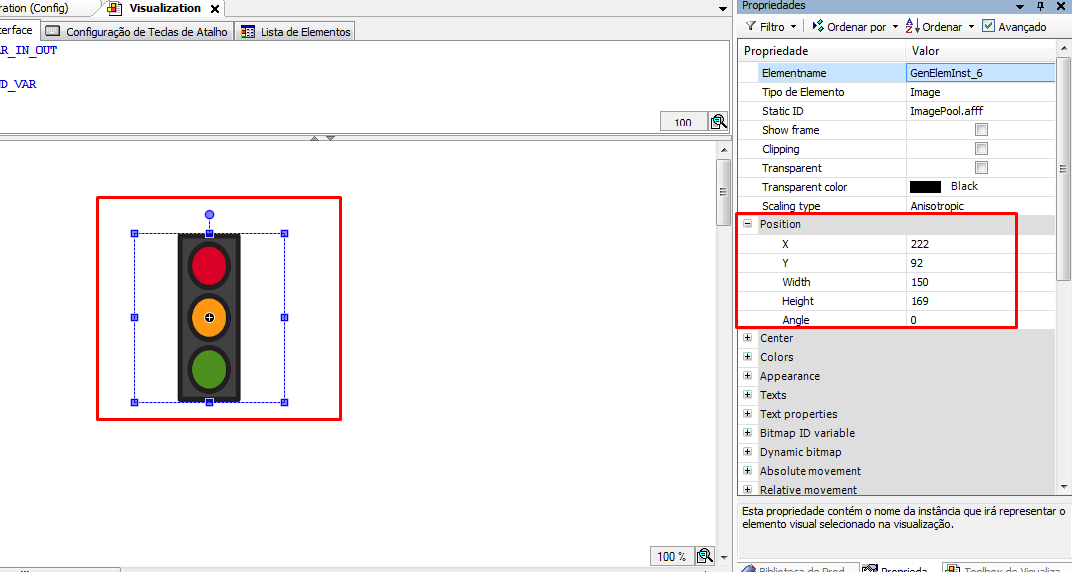Click the black Transparent color swatch

coord(925,187)
